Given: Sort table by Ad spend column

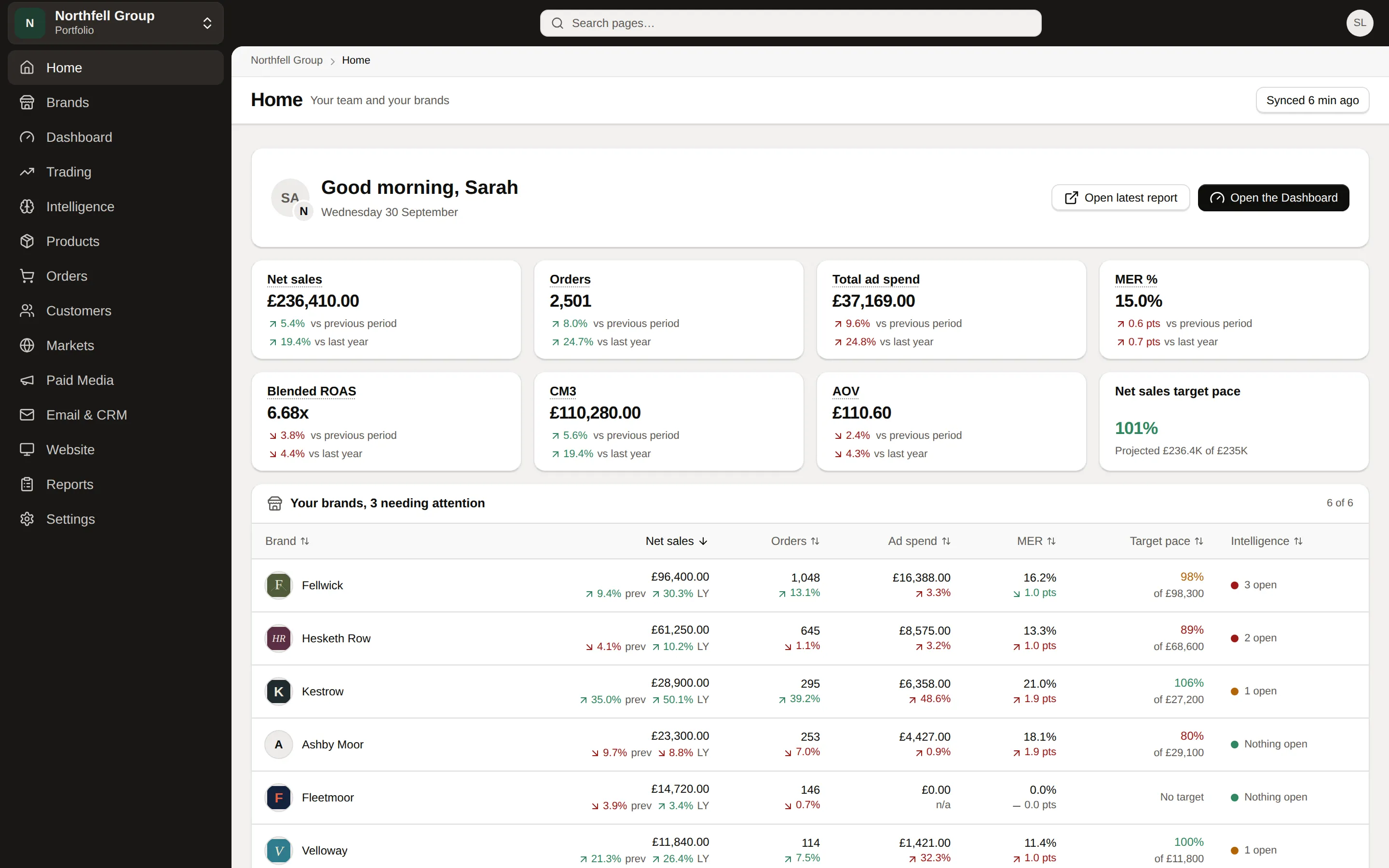Looking at the screenshot, I should [919, 541].
